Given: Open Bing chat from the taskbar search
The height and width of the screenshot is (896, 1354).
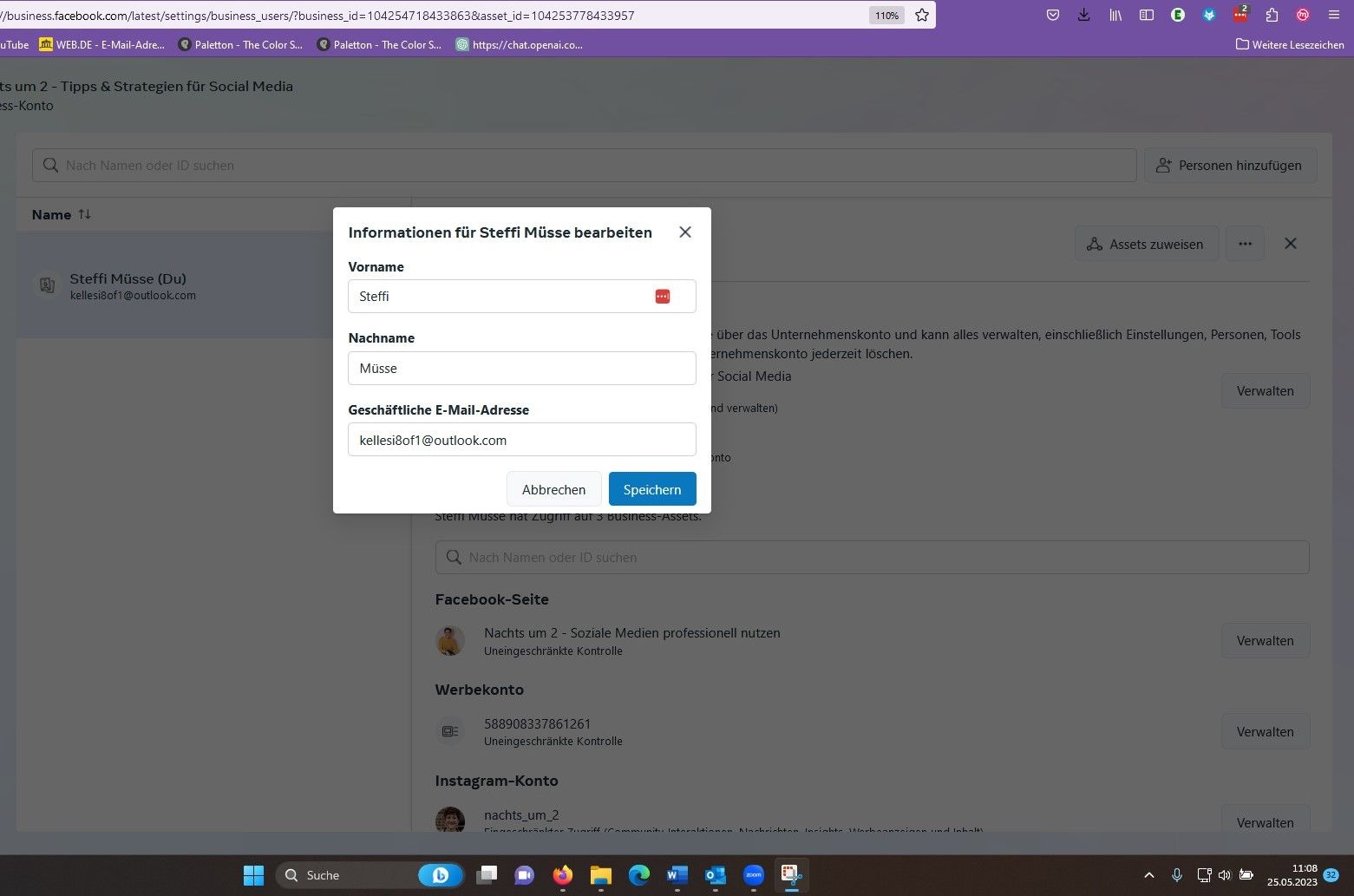Looking at the screenshot, I should tap(441, 875).
